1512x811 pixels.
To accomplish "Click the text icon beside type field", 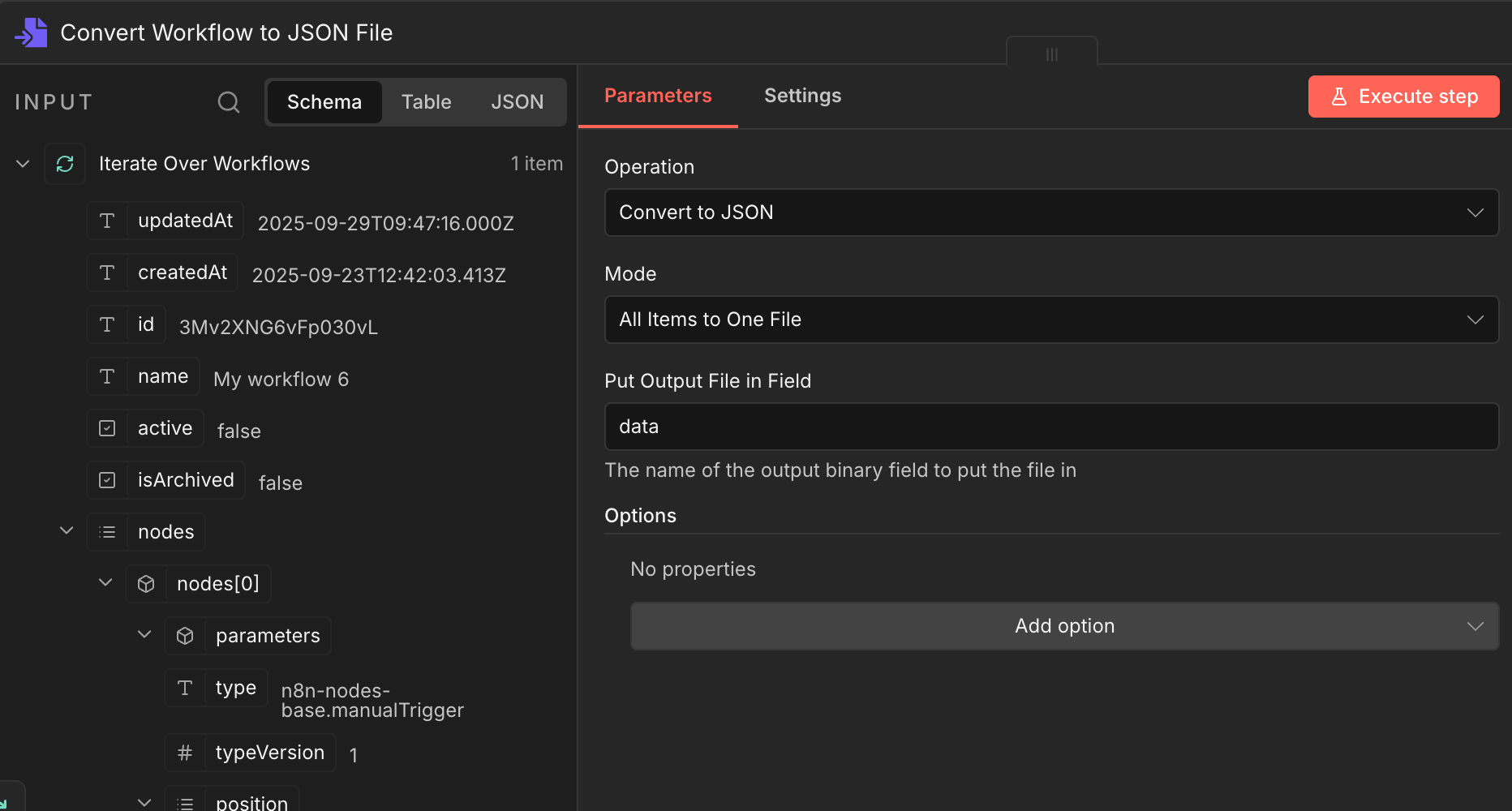I will (185, 688).
